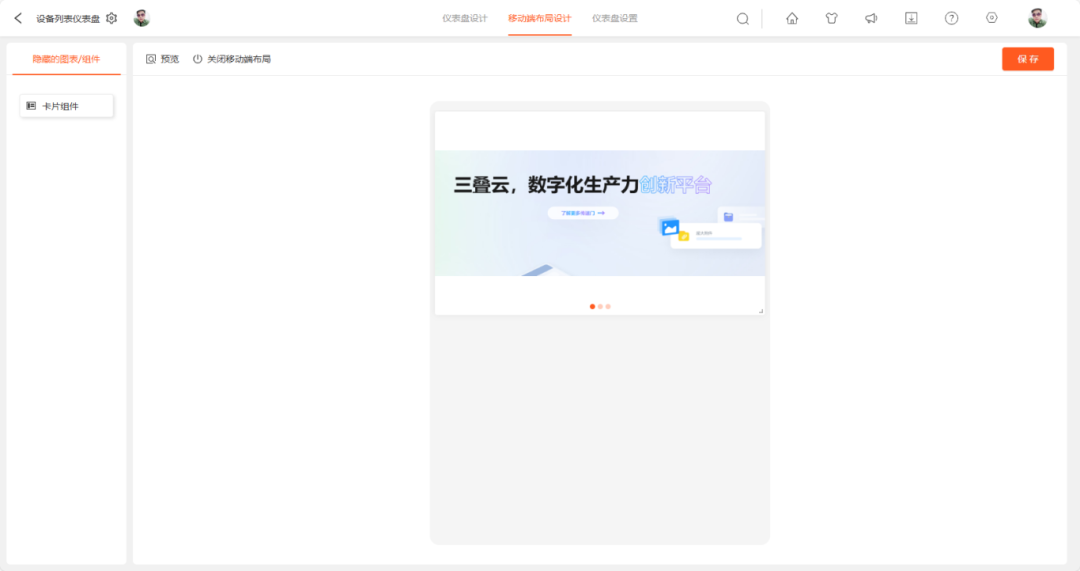Click the 预览 button
The width and height of the screenshot is (1080, 571).
pyautogui.click(x=163, y=59)
